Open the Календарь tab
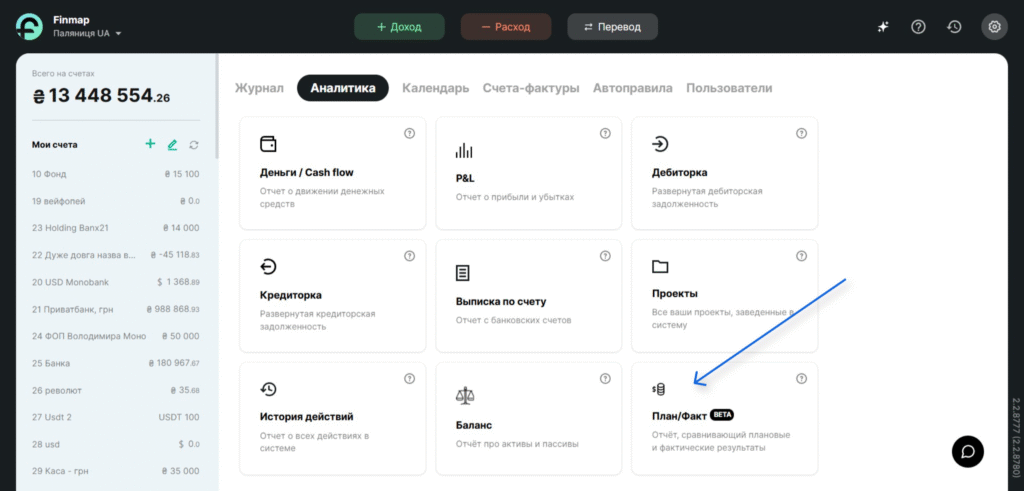 (x=435, y=88)
